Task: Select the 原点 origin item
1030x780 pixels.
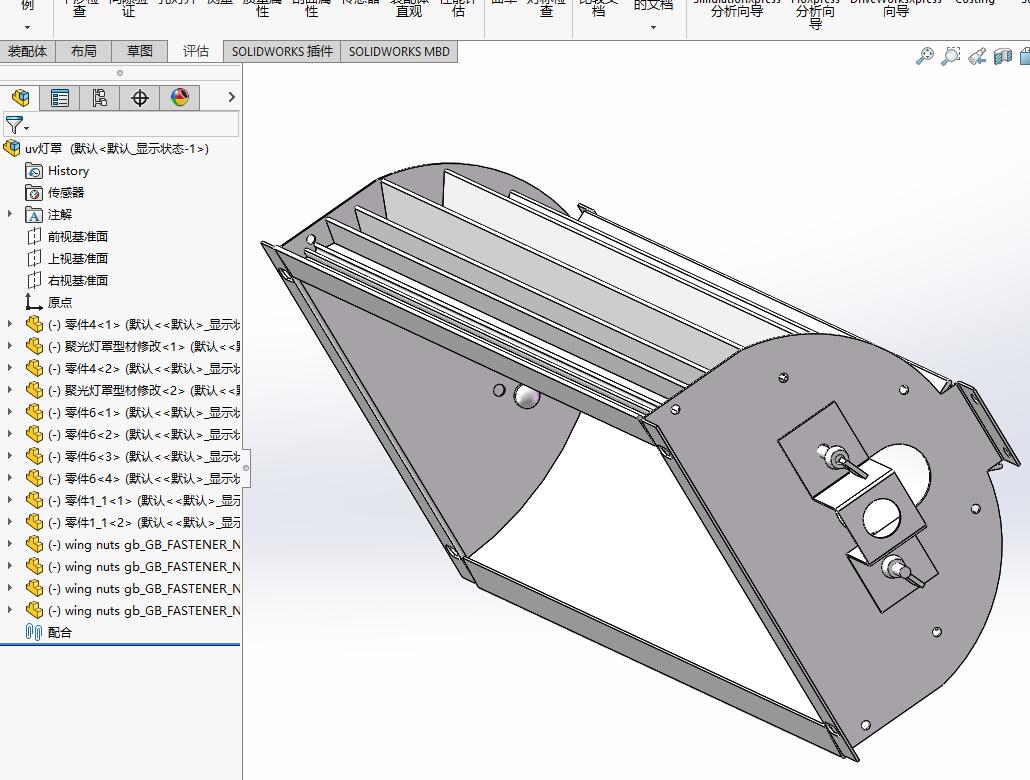Action: pyautogui.click(x=49, y=302)
